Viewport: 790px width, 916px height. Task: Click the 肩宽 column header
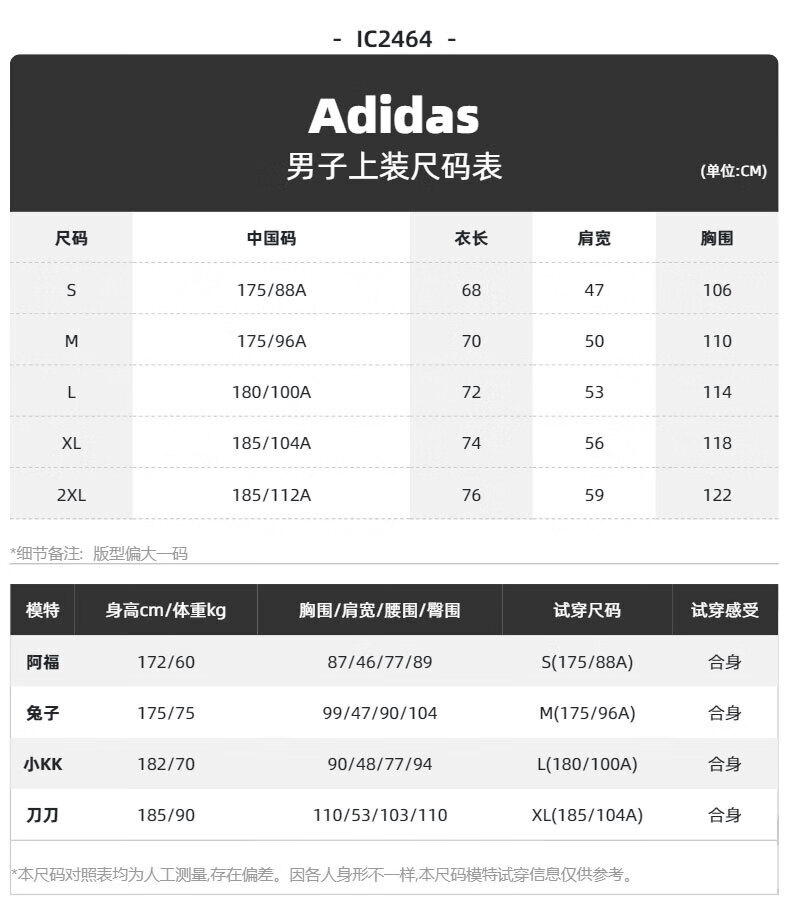(x=594, y=238)
